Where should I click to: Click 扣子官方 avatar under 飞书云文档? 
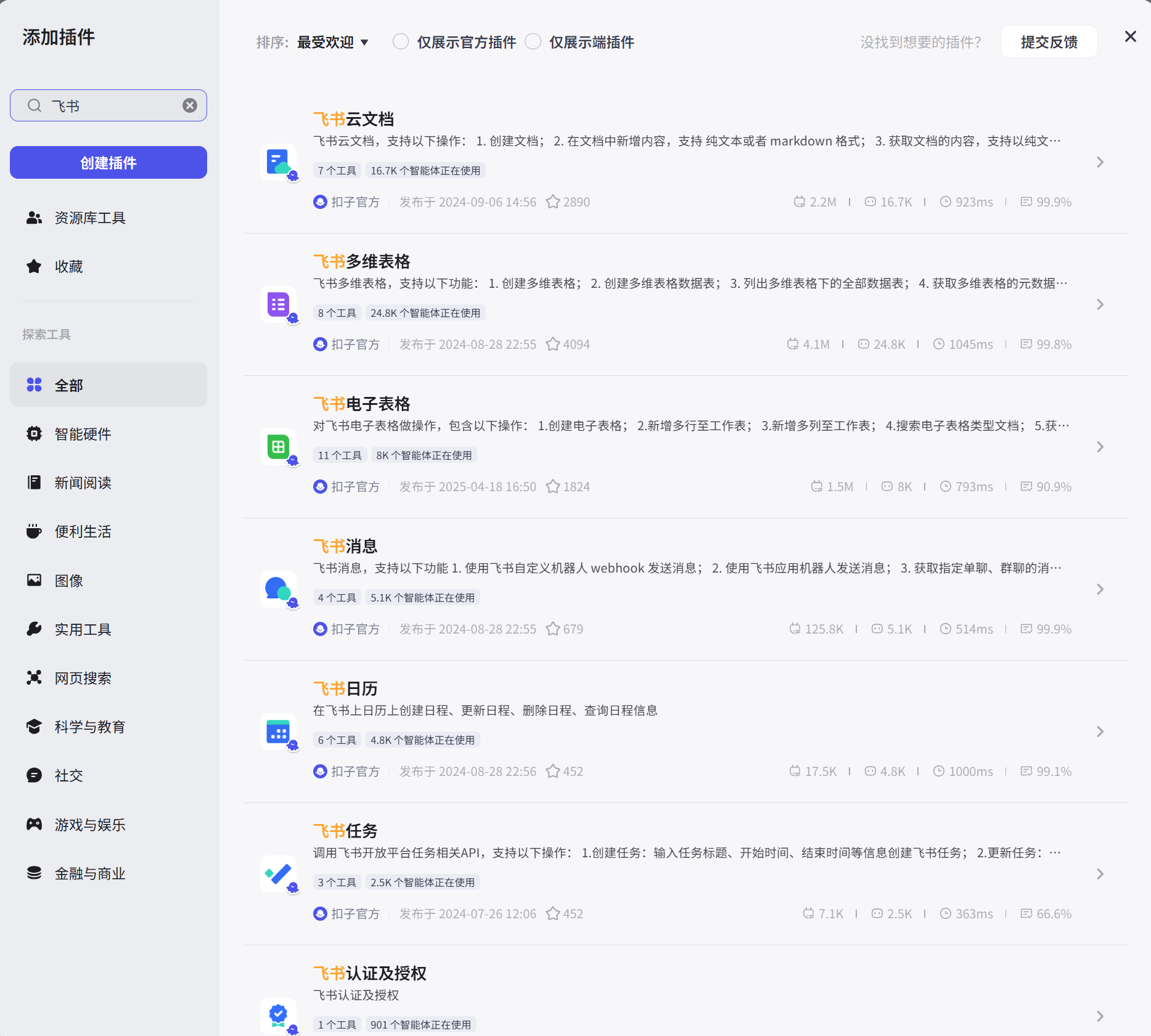coord(320,202)
